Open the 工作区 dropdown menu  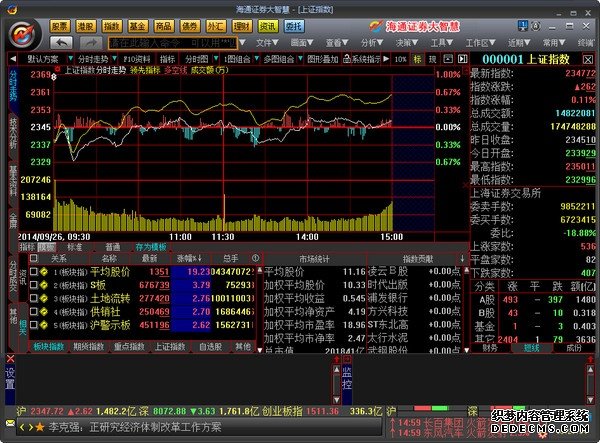click(x=480, y=42)
